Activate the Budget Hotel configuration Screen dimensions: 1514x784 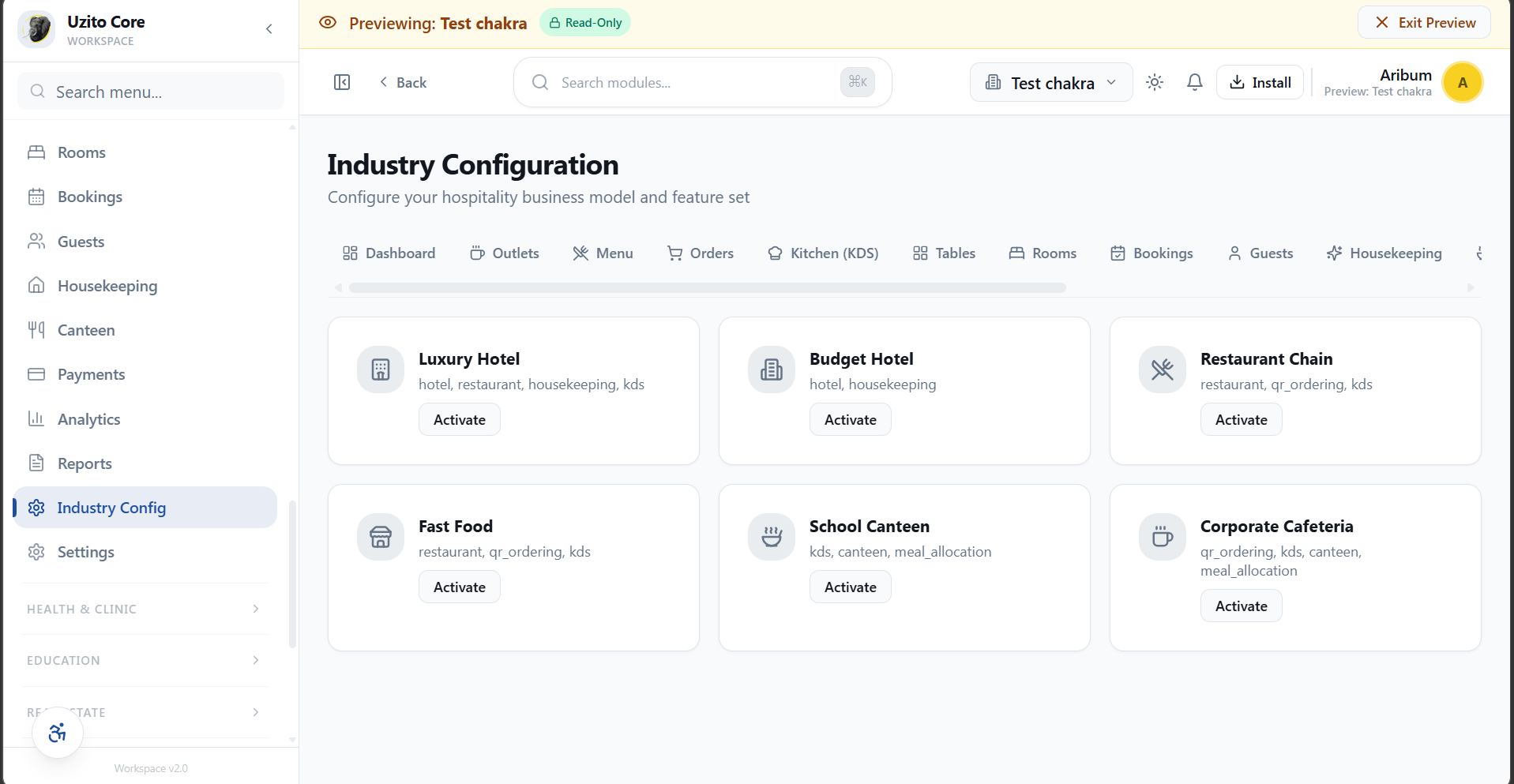click(x=850, y=420)
